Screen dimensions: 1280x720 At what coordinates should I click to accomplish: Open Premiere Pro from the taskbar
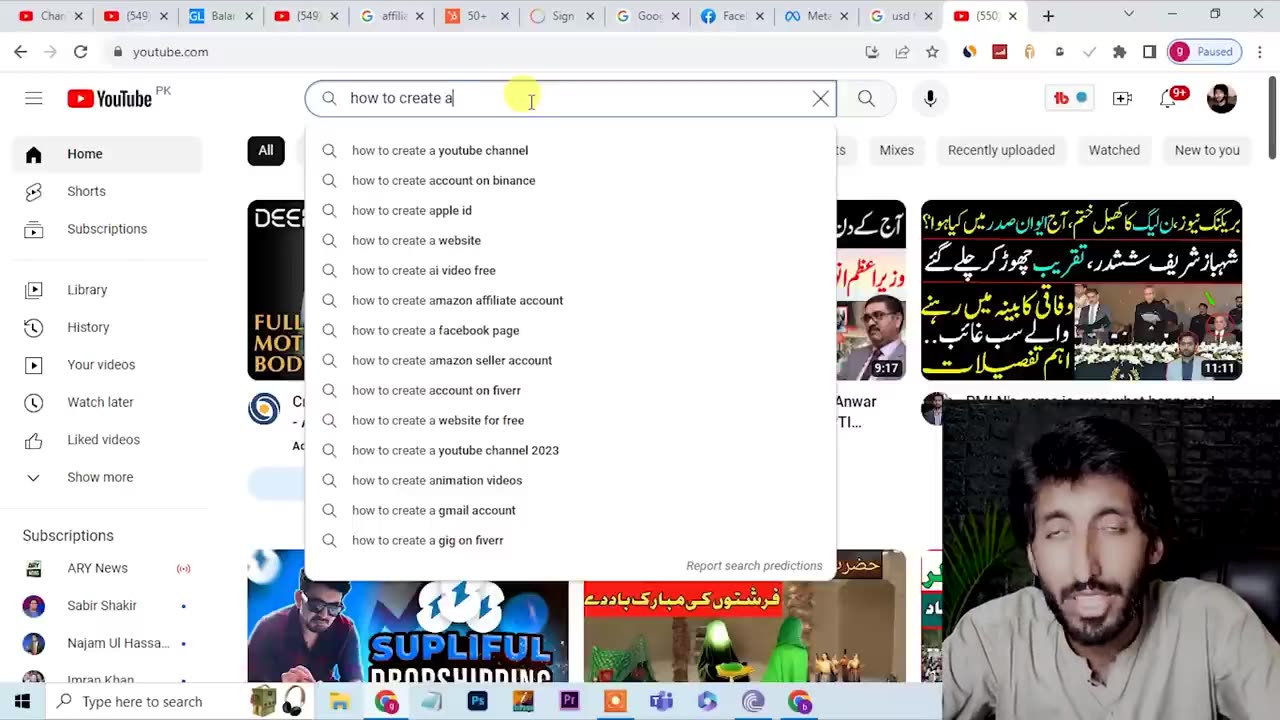[569, 701]
